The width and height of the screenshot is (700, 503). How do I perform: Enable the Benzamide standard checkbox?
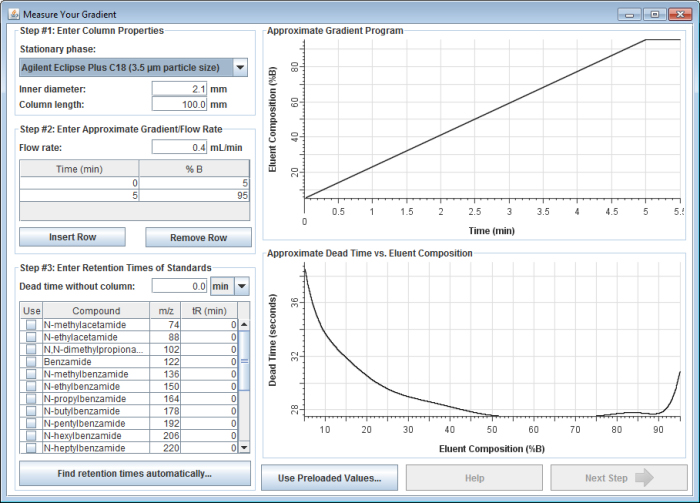coord(31,363)
